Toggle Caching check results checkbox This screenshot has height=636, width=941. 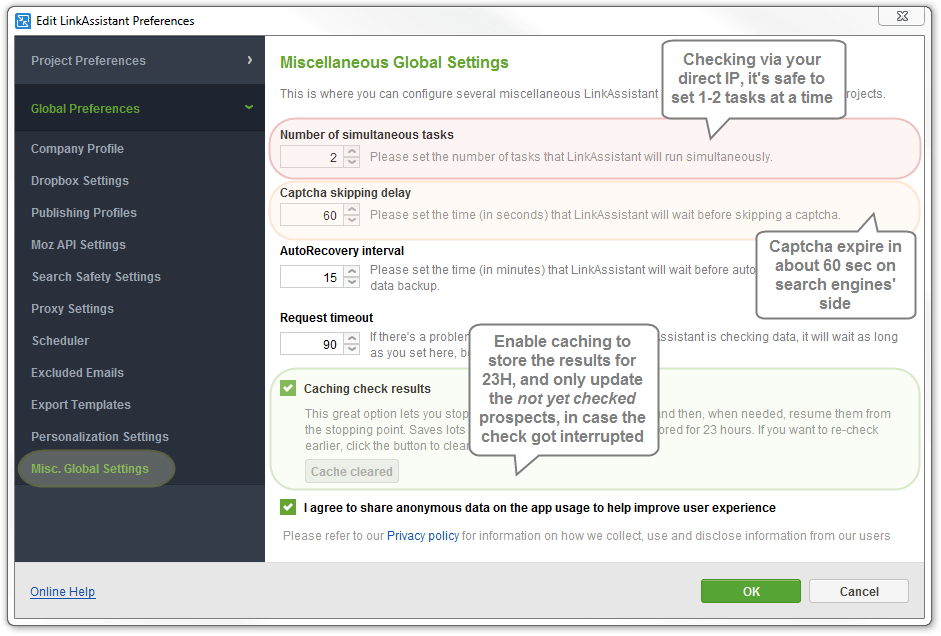288,388
